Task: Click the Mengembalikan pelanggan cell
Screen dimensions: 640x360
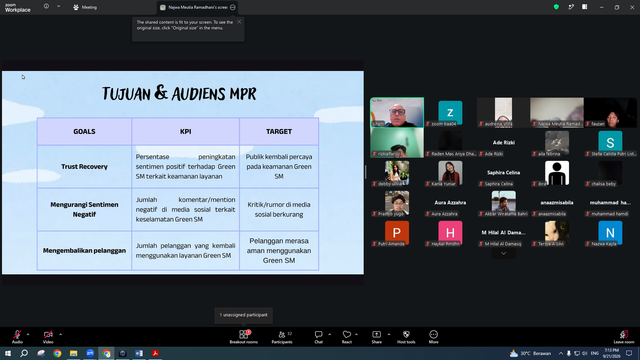Action: 84,251
